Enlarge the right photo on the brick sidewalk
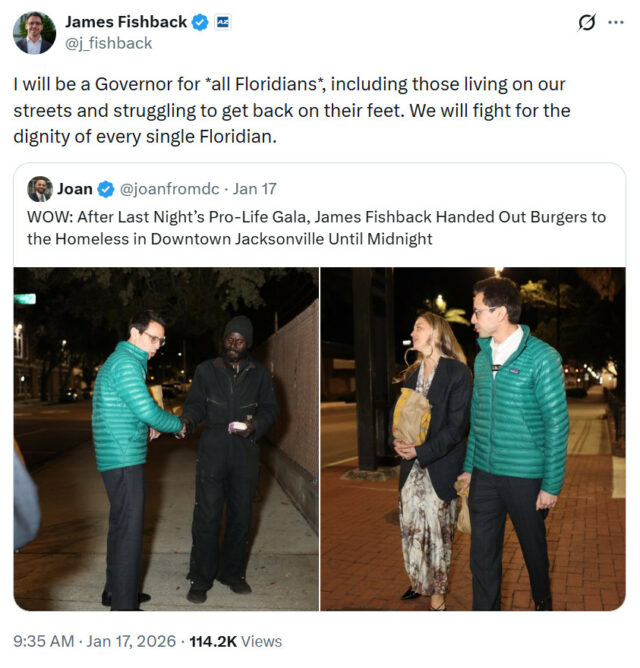Image resolution: width=640 pixels, height=668 pixels. pos(473,439)
